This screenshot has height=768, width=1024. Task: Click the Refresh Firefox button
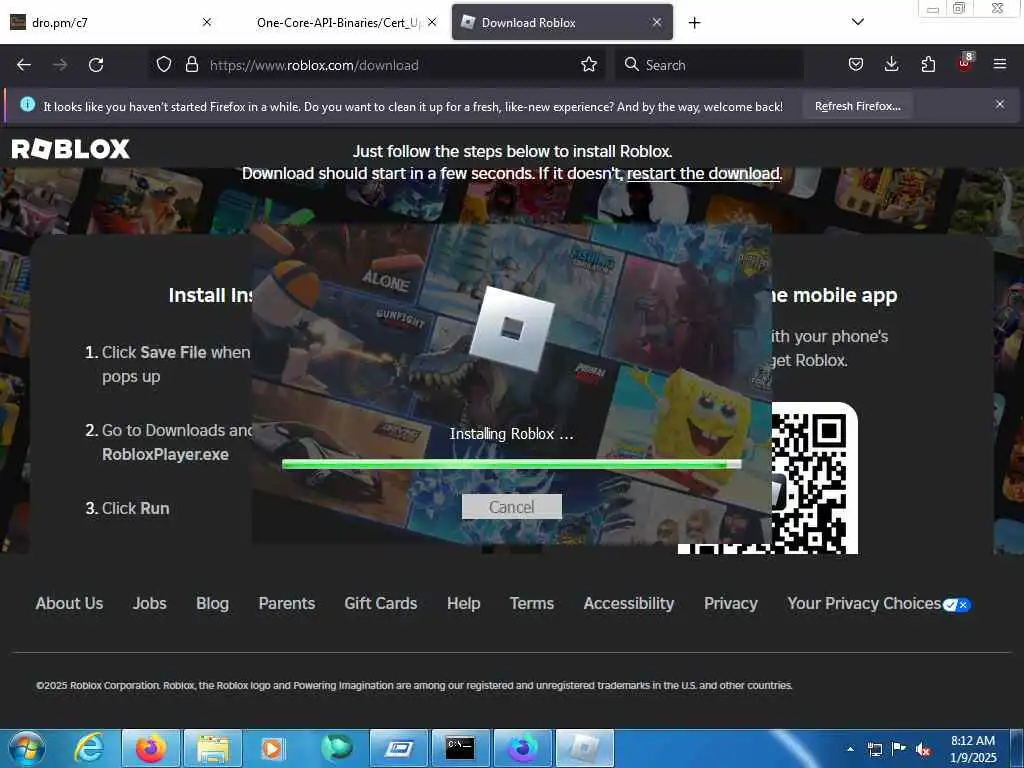click(857, 106)
